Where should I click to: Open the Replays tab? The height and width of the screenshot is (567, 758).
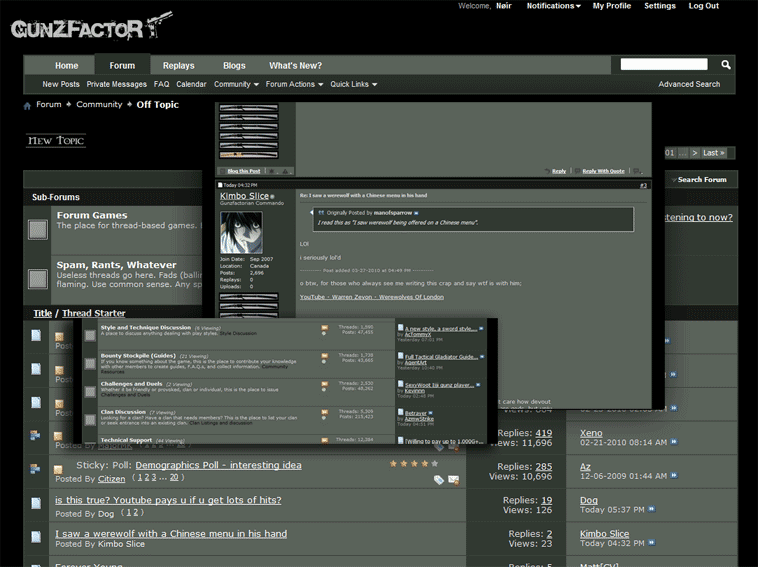178,65
